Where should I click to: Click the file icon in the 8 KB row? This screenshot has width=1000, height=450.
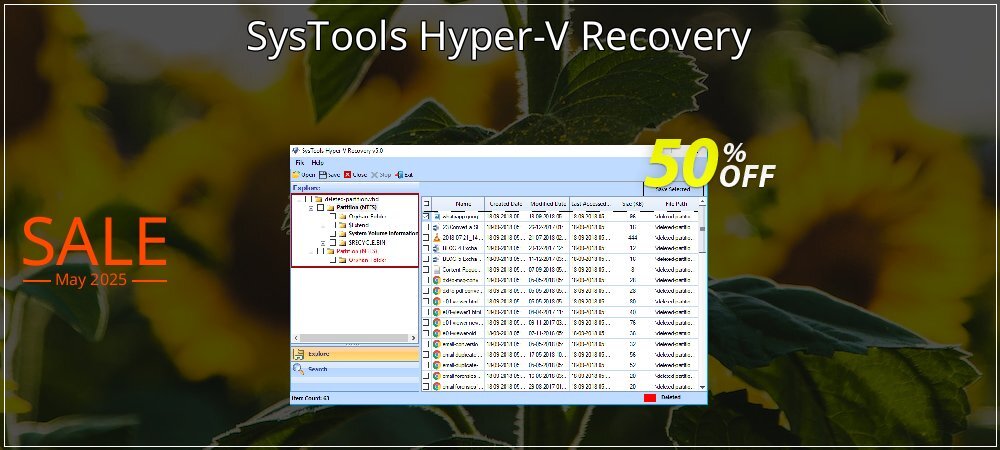click(436, 269)
